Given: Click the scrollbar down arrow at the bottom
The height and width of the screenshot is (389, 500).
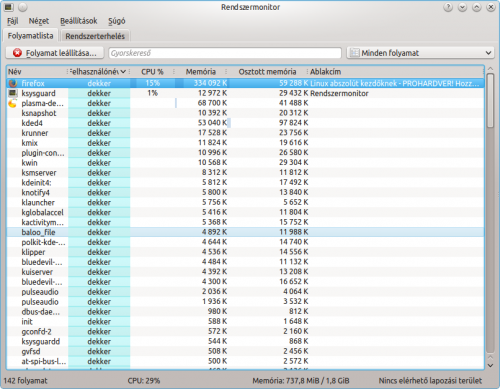Looking at the screenshot, I should [490, 365].
